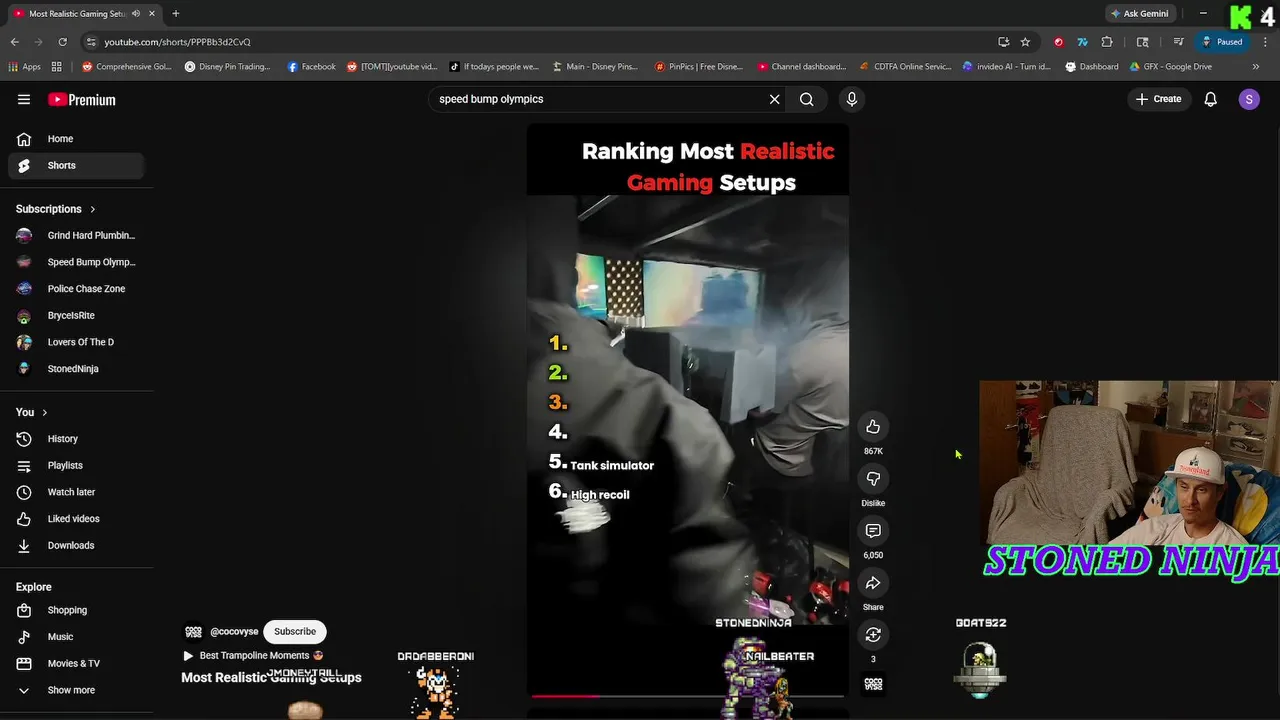Open the account avatar menu
The image size is (1280, 720).
[1249, 99]
